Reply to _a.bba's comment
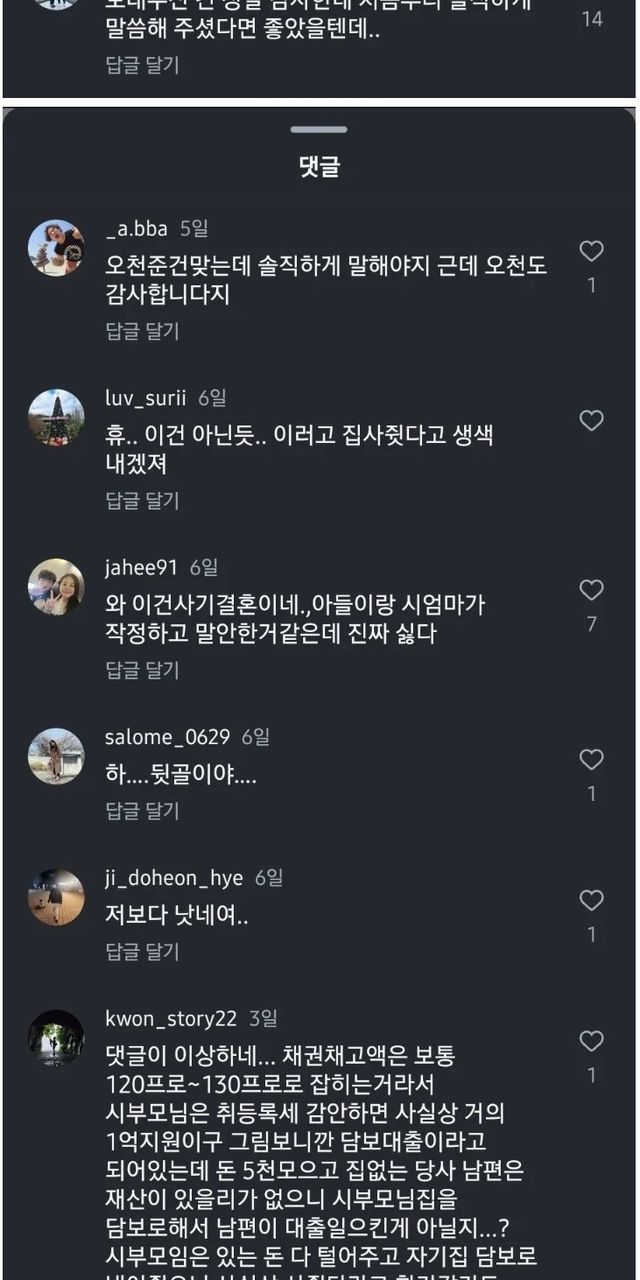The width and height of the screenshot is (640, 1280). click(x=142, y=331)
